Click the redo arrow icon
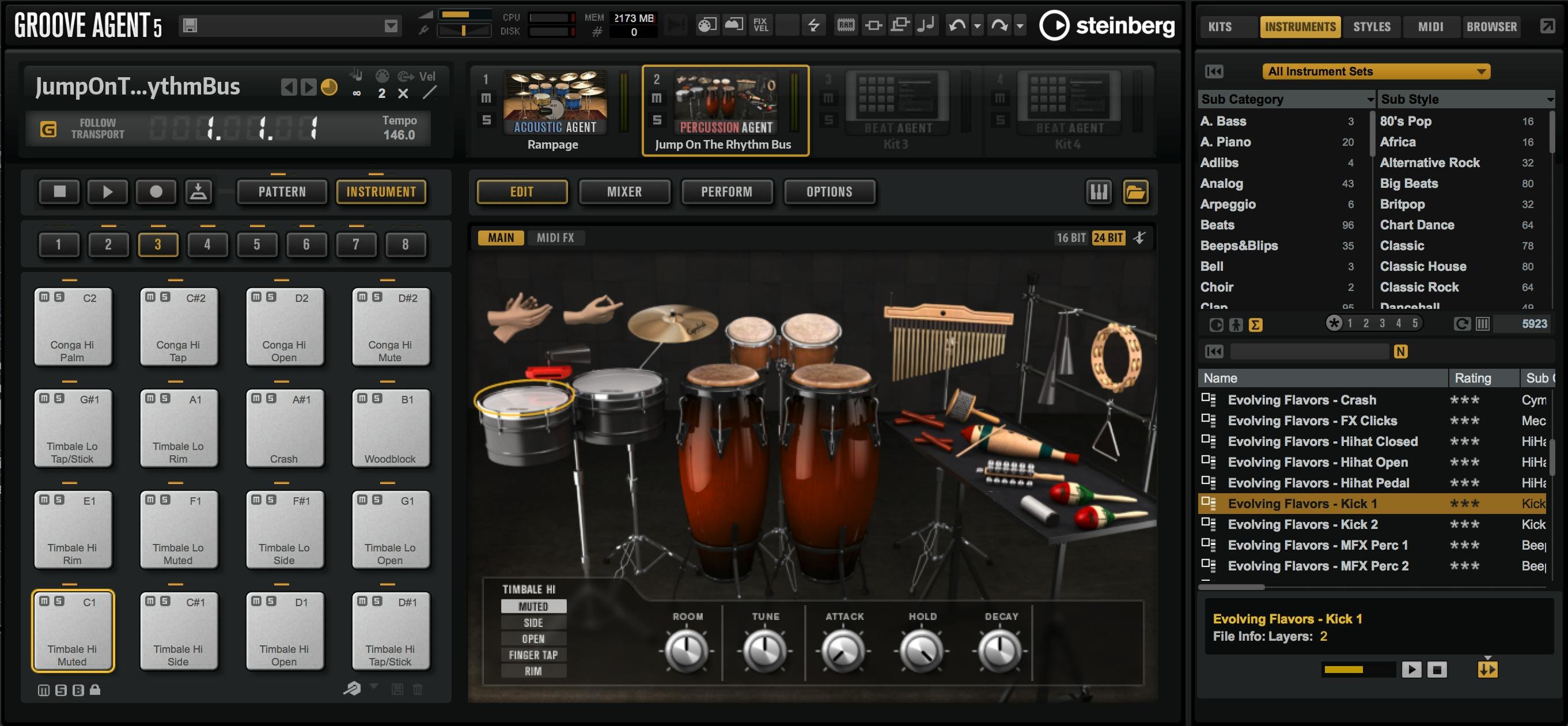The width and height of the screenshot is (1568, 726). [999, 25]
